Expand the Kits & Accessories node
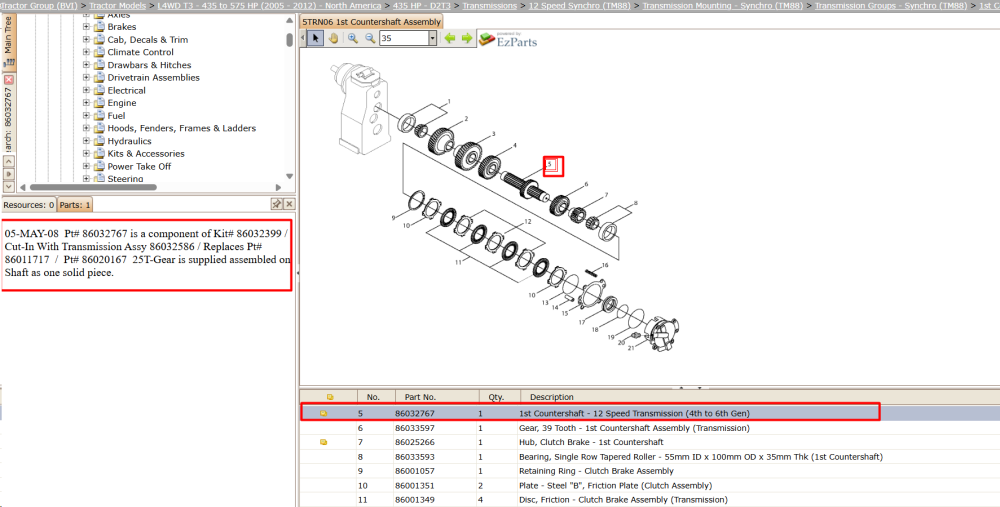1000x507 pixels. 86,154
